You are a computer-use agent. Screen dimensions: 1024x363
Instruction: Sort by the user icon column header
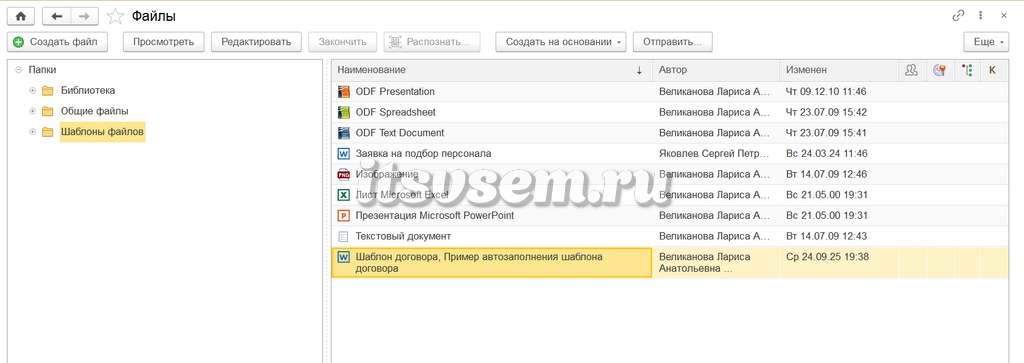pyautogui.click(x=911, y=70)
